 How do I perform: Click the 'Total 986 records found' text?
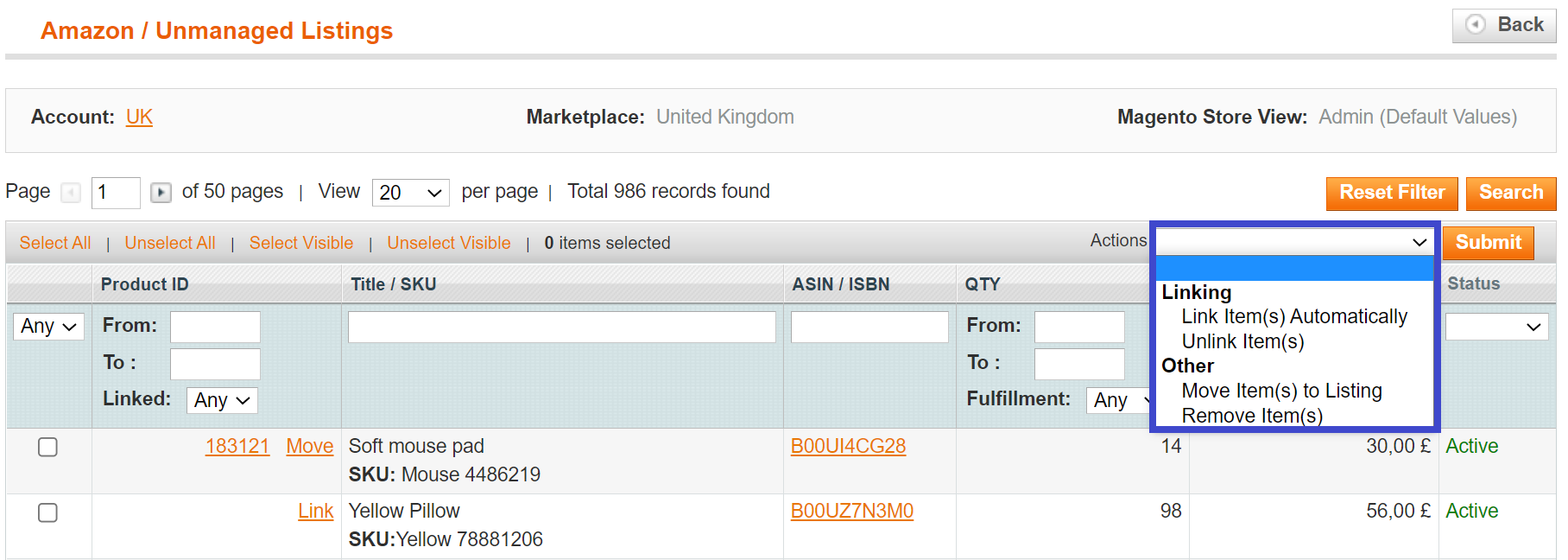tap(668, 191)
